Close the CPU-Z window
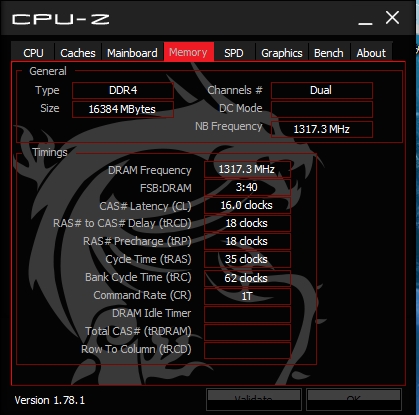Viewport: 419px width, 415px height. [x=392, y=18]
